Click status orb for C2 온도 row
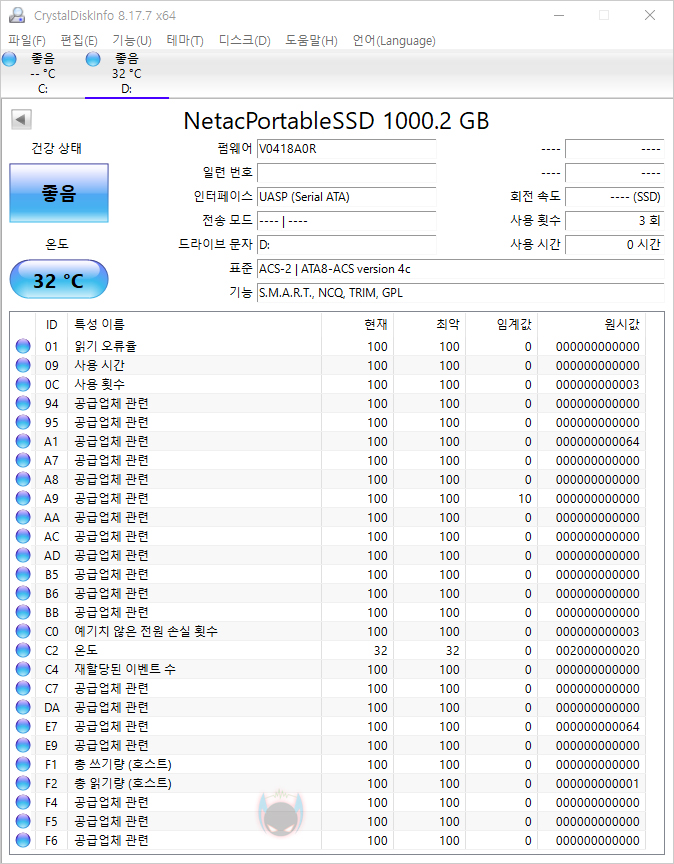 point(23,651)
